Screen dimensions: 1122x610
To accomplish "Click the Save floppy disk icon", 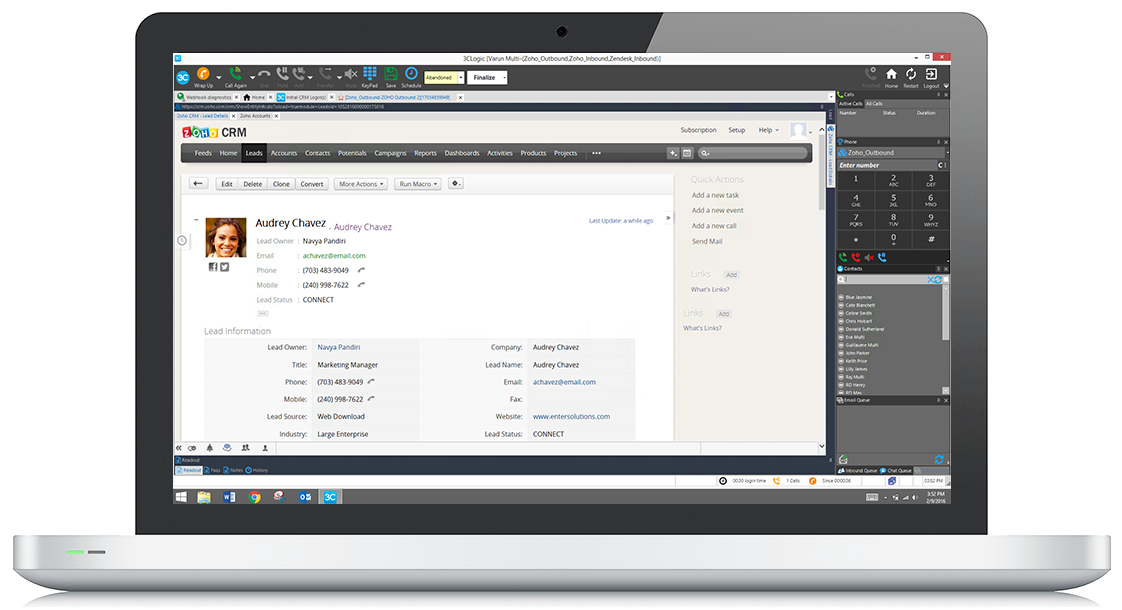I will [x=391, y=75].
